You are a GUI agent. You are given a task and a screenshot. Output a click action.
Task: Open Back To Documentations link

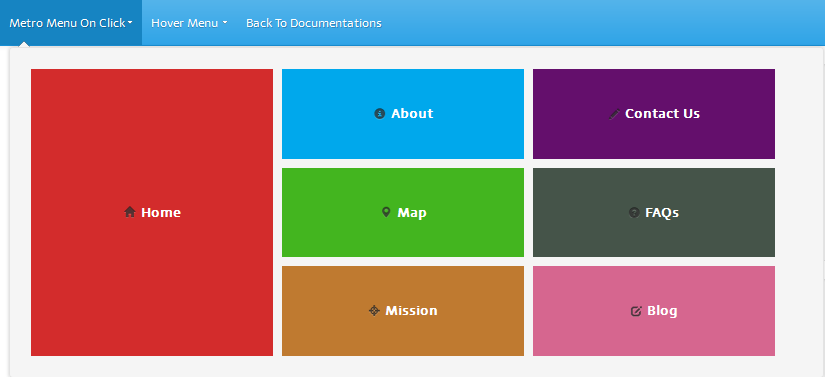(x=314, y=23)
